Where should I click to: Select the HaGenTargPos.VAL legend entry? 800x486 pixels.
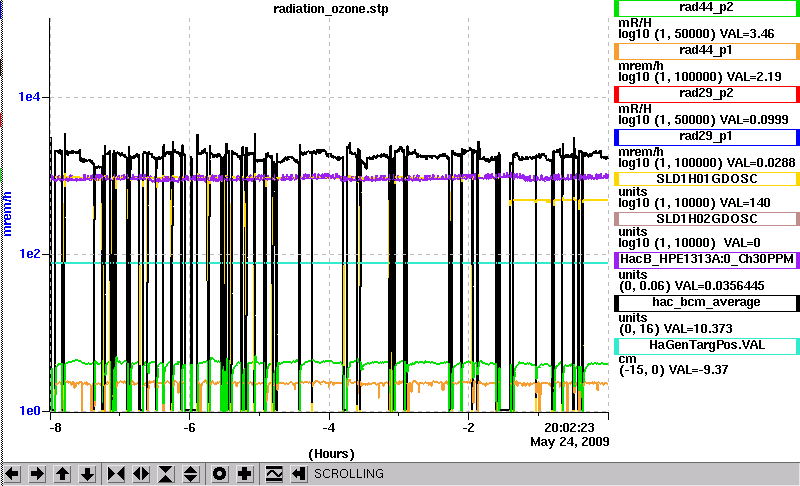pyautogui.click(x=707, y=346)
